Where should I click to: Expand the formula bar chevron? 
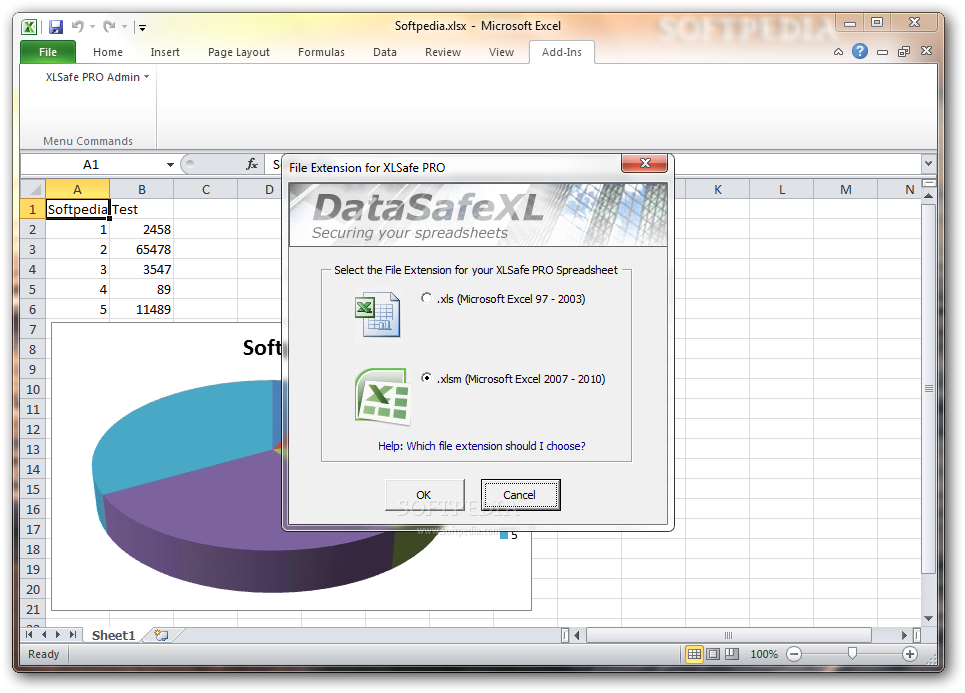[x=929, y=164]
